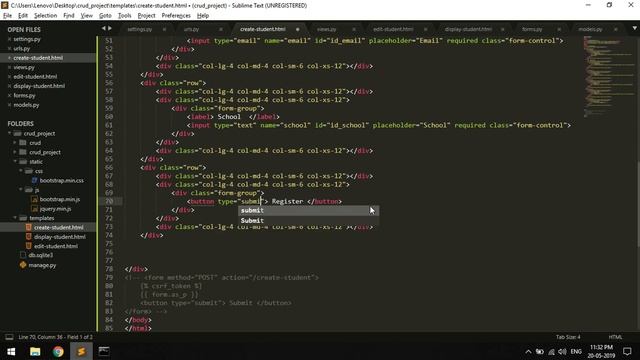The height and width of the screenshot is (360, 640).
Task: Open the Project menu
Action: point(147,16)
